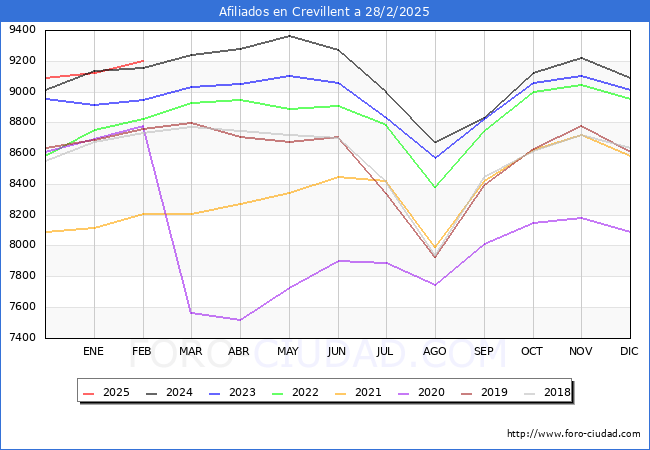
Task: Click the 2023 line dip at AGO
Action: (435, 158)
